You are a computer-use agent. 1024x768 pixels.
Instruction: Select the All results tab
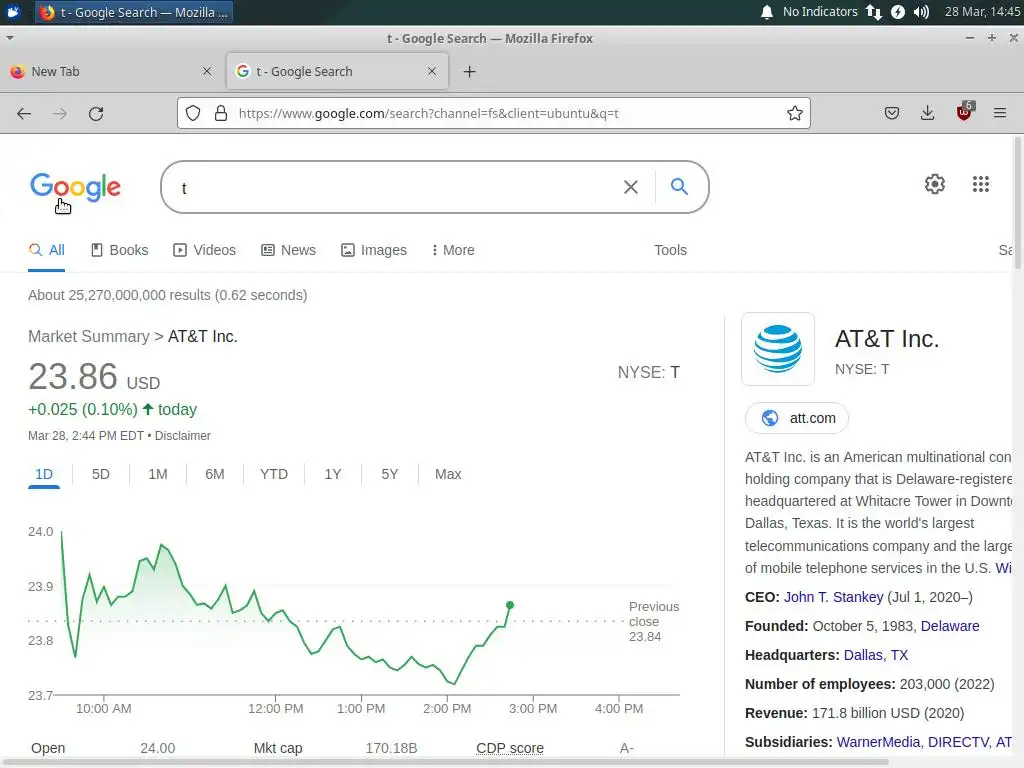pyautogui.click(x=46, y=250)
